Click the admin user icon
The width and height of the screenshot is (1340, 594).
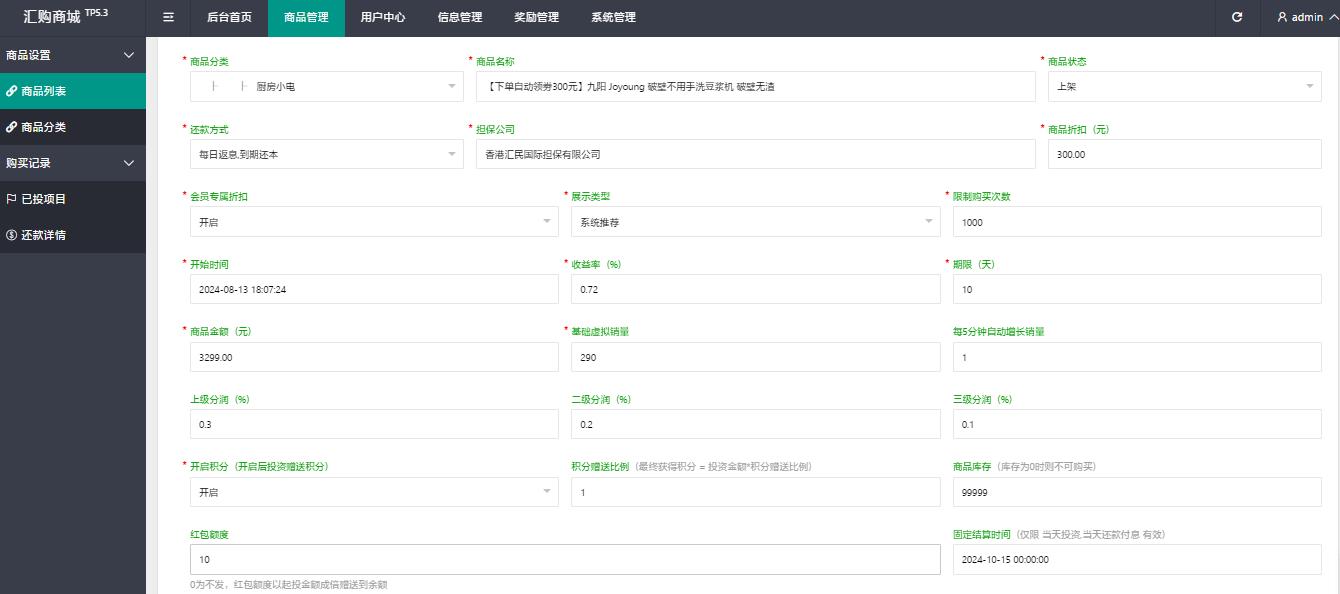pos(1282,17)
